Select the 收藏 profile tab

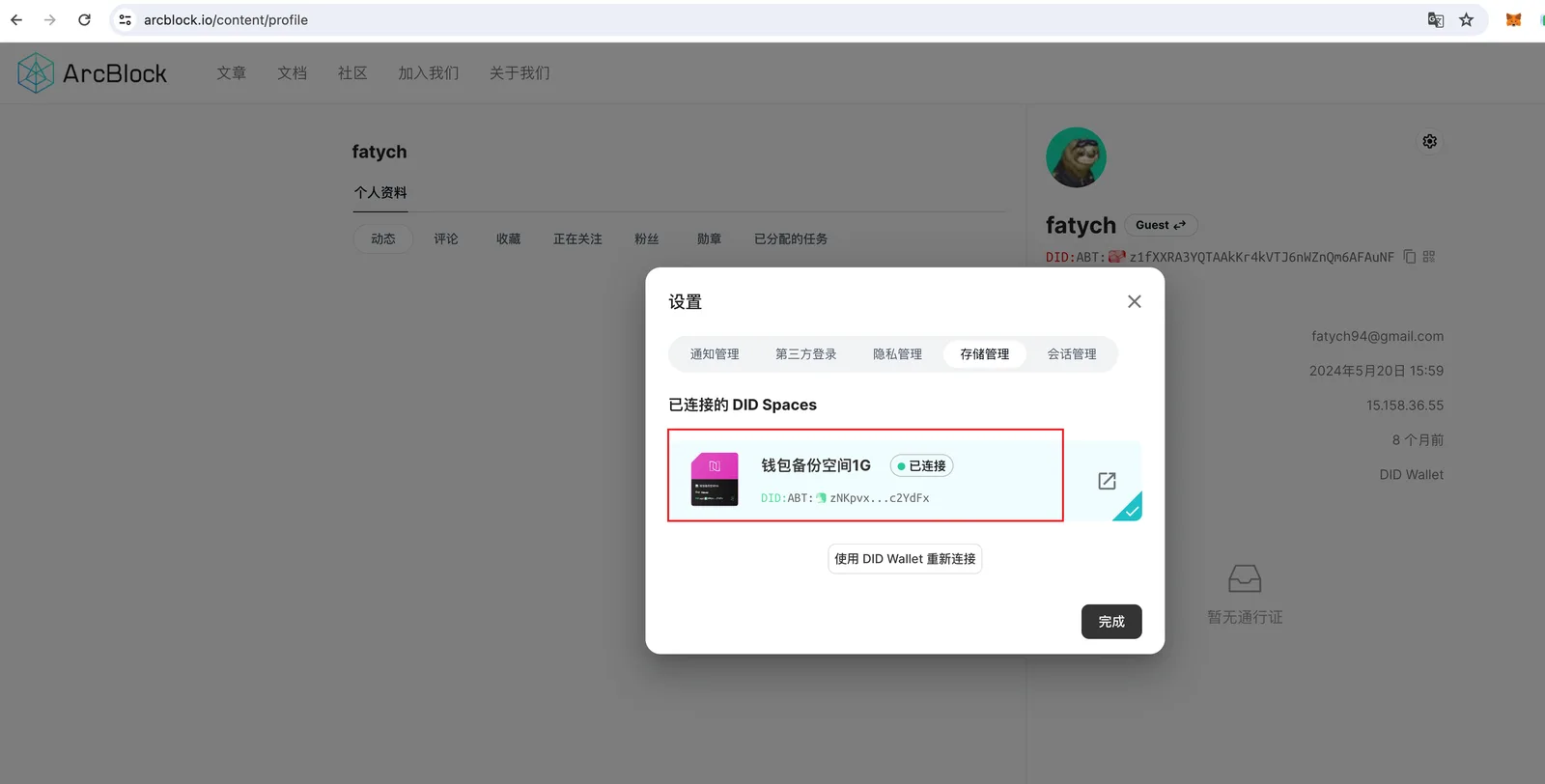[509, 239]
